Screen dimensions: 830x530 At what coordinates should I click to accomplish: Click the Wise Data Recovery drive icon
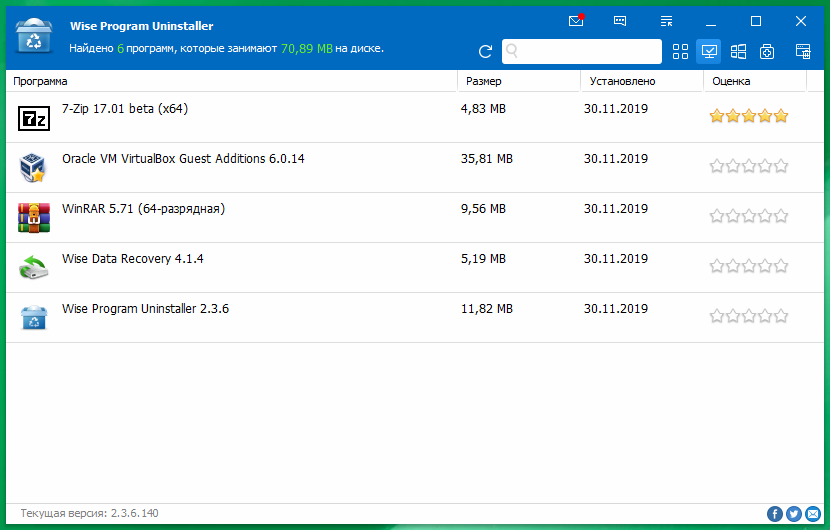[33, 267]
